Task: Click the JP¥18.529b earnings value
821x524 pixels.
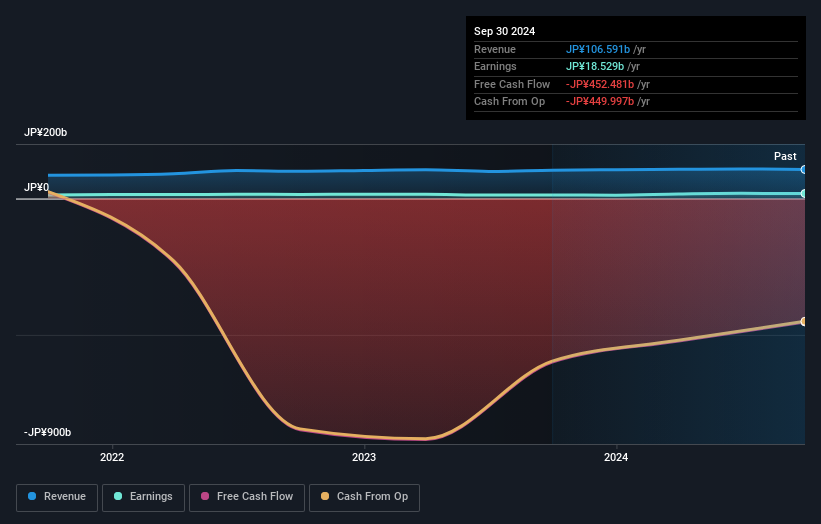Action: (595, 66)
